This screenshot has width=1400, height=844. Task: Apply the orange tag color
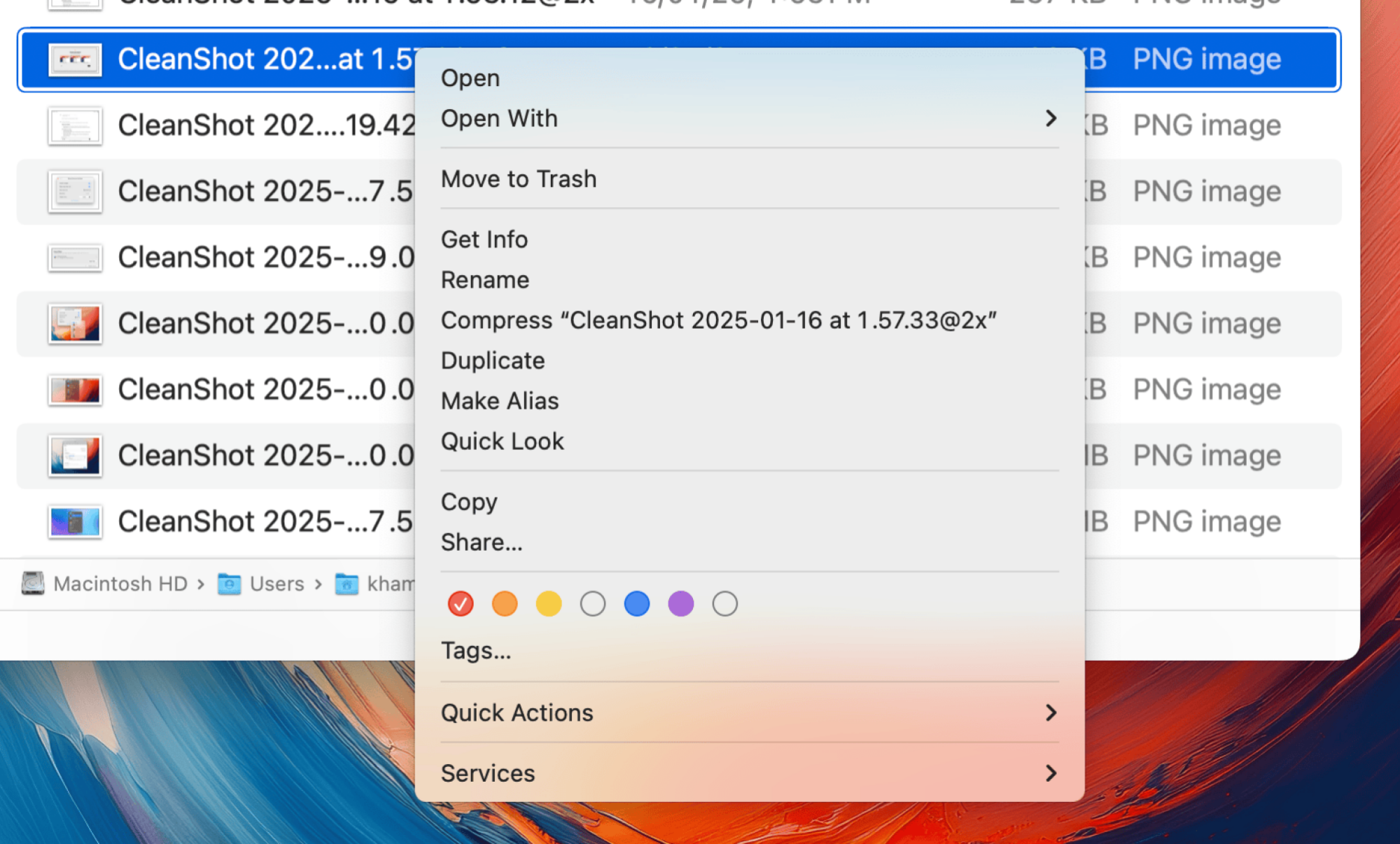(505, 604)
